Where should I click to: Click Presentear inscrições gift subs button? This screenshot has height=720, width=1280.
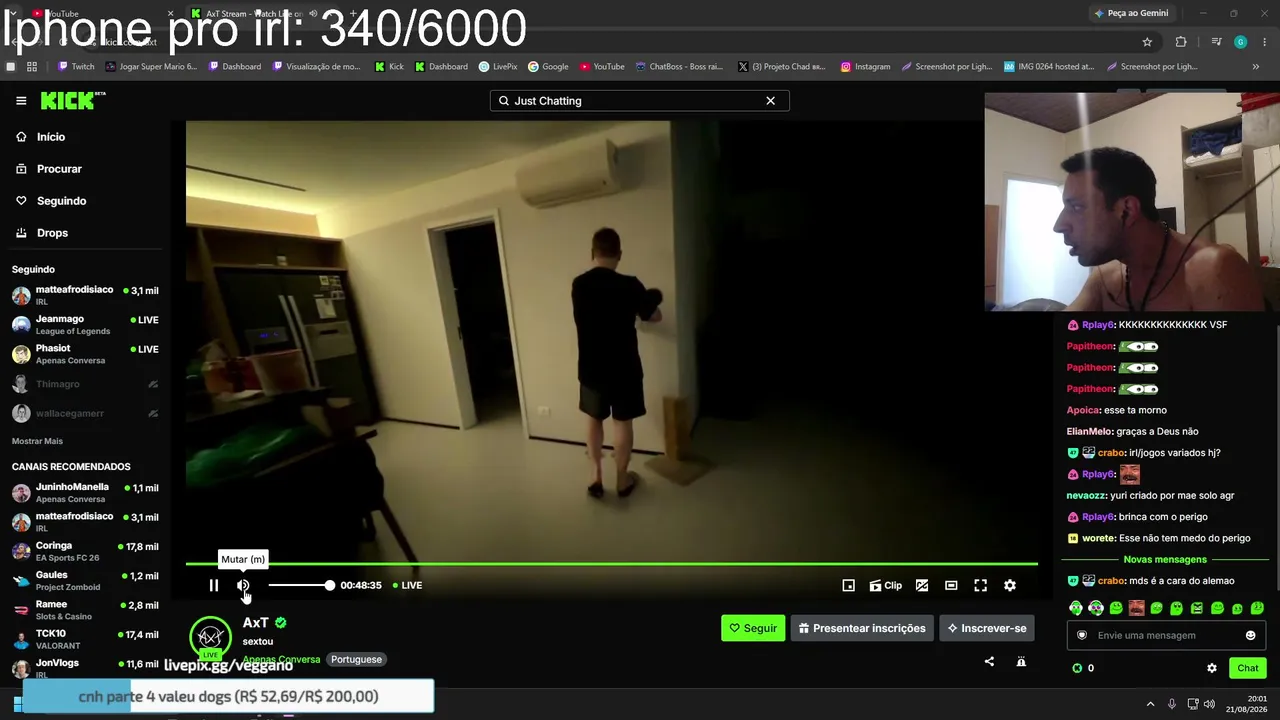862,628
